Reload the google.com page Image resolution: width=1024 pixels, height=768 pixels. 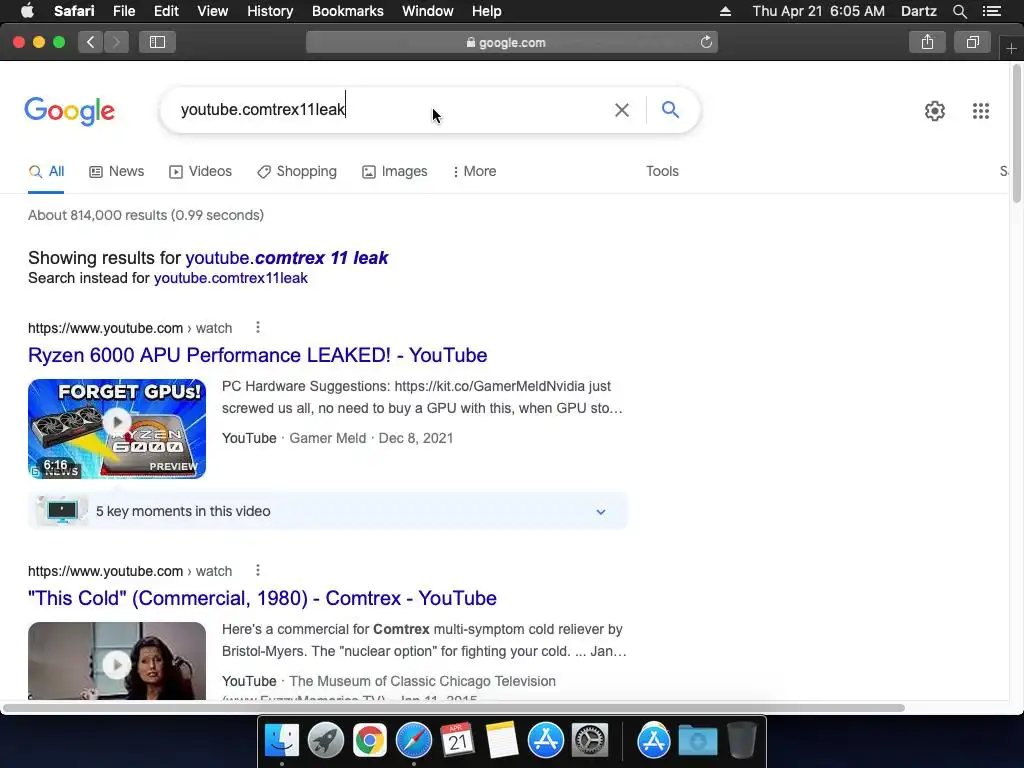(706, 42)
